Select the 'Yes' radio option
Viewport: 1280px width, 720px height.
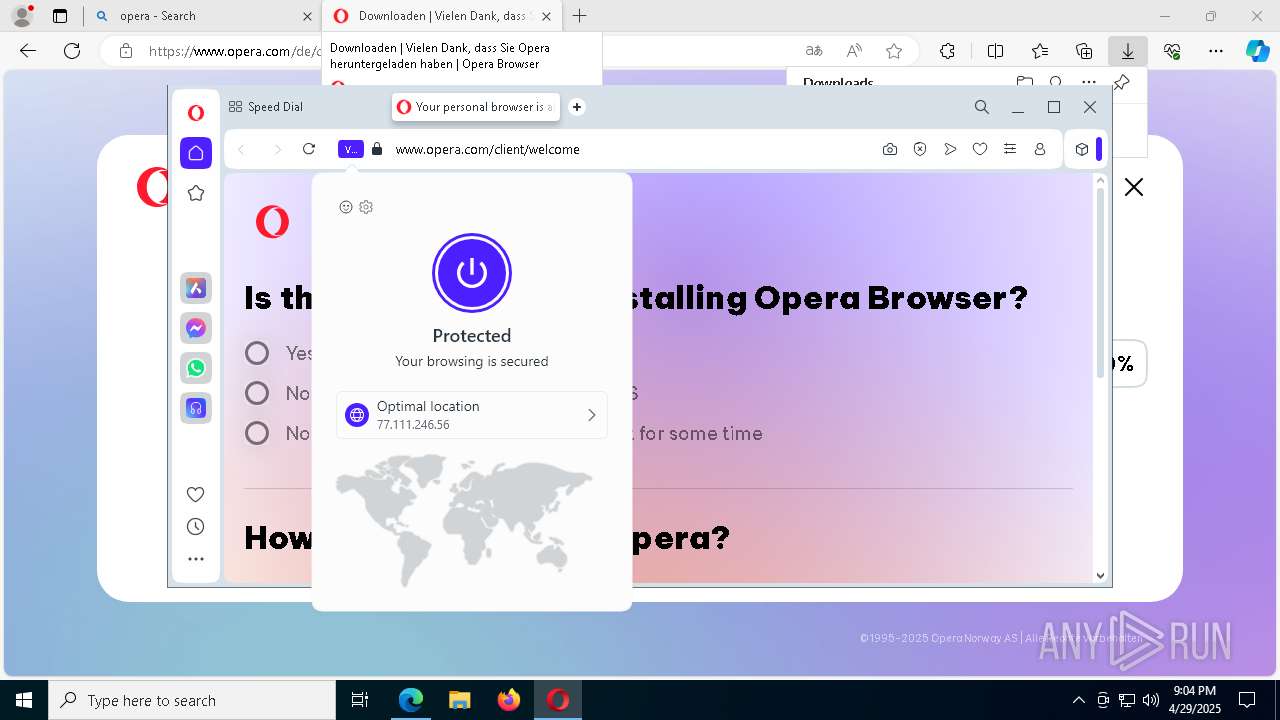257,353
